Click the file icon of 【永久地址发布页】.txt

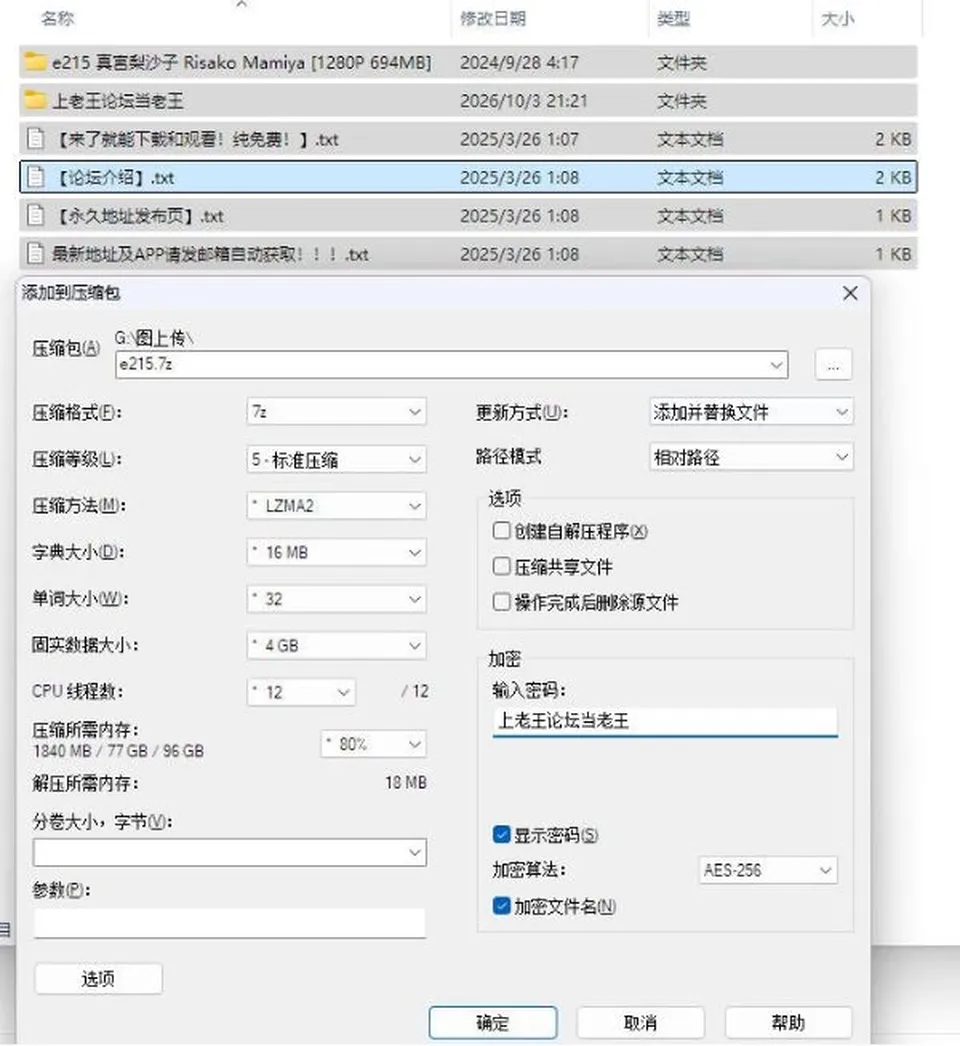coord(35,215)
